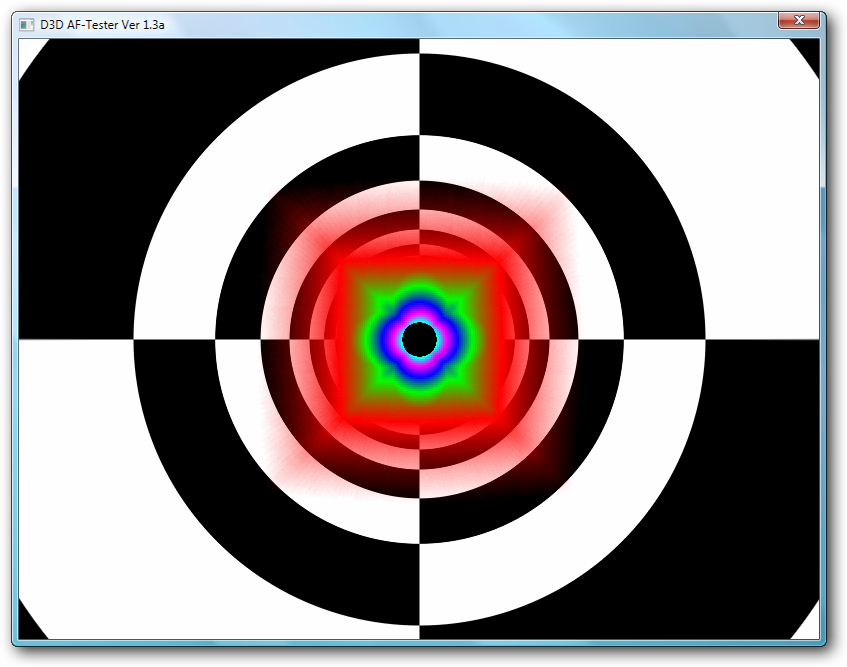
Task: Click the 'D3D AF-Tester Ver 1.3a' title text
Action: click(x=102, y=25)
